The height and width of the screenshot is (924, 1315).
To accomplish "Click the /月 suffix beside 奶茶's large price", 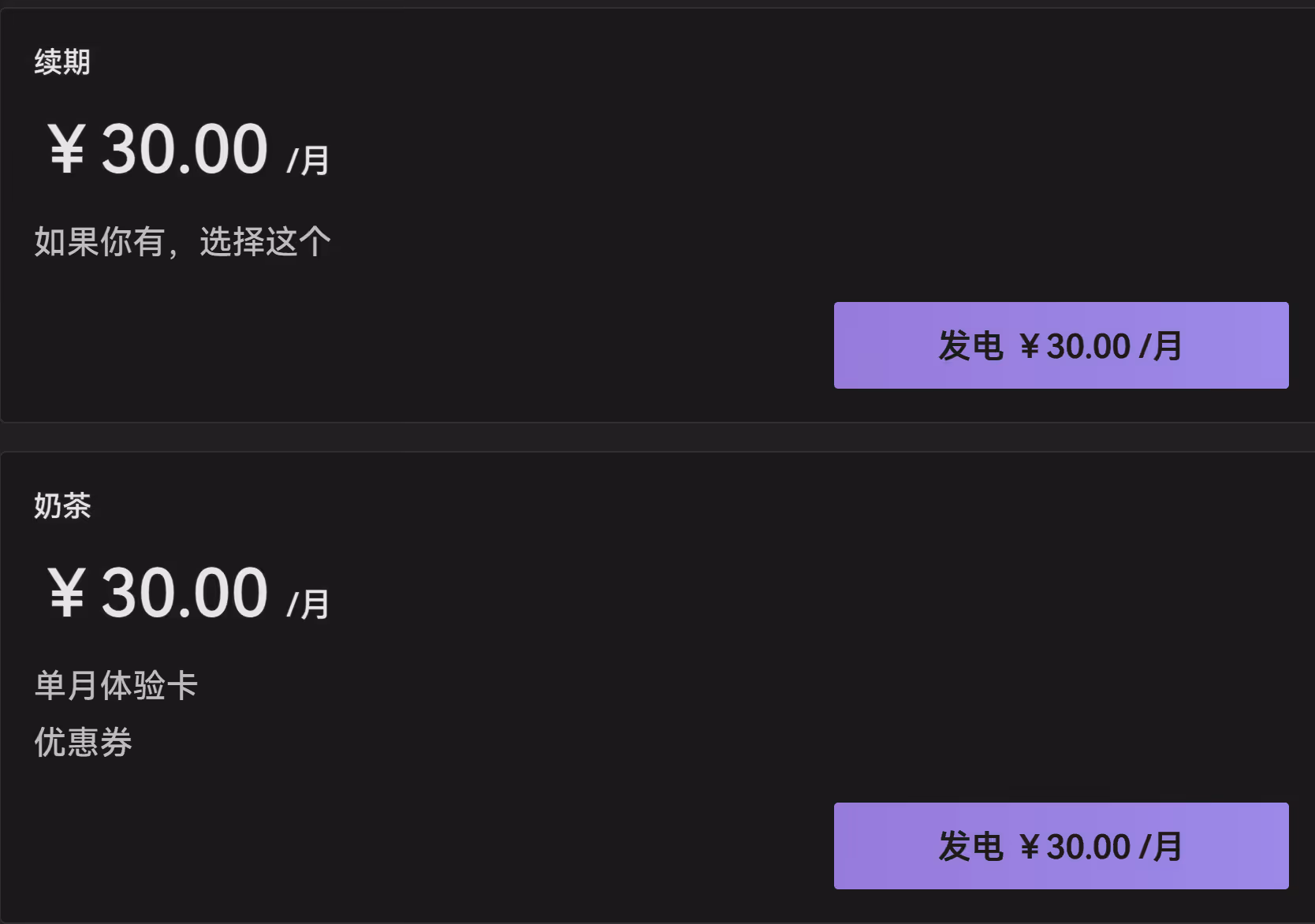I will (308, 604).
